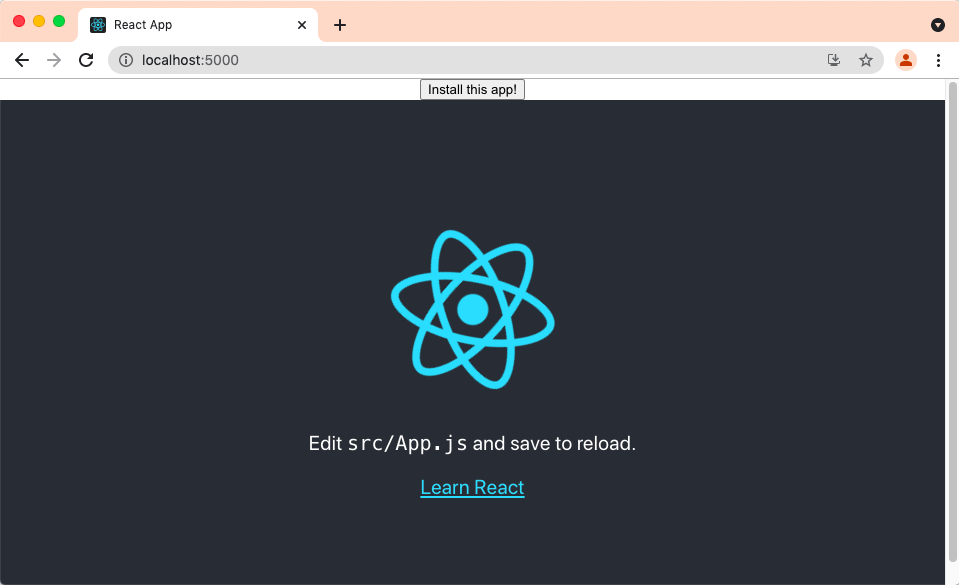Click the React favicon on the tab

98,25
